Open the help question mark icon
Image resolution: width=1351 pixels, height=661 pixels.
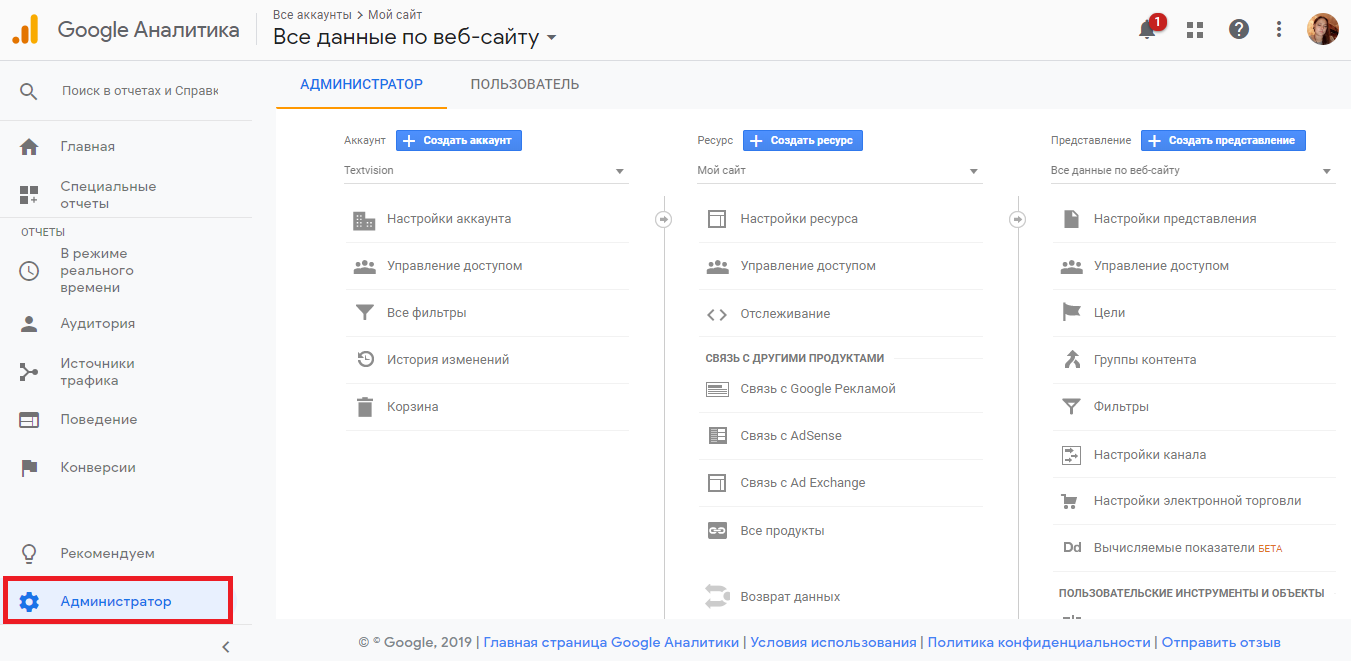click(1239, 30)
